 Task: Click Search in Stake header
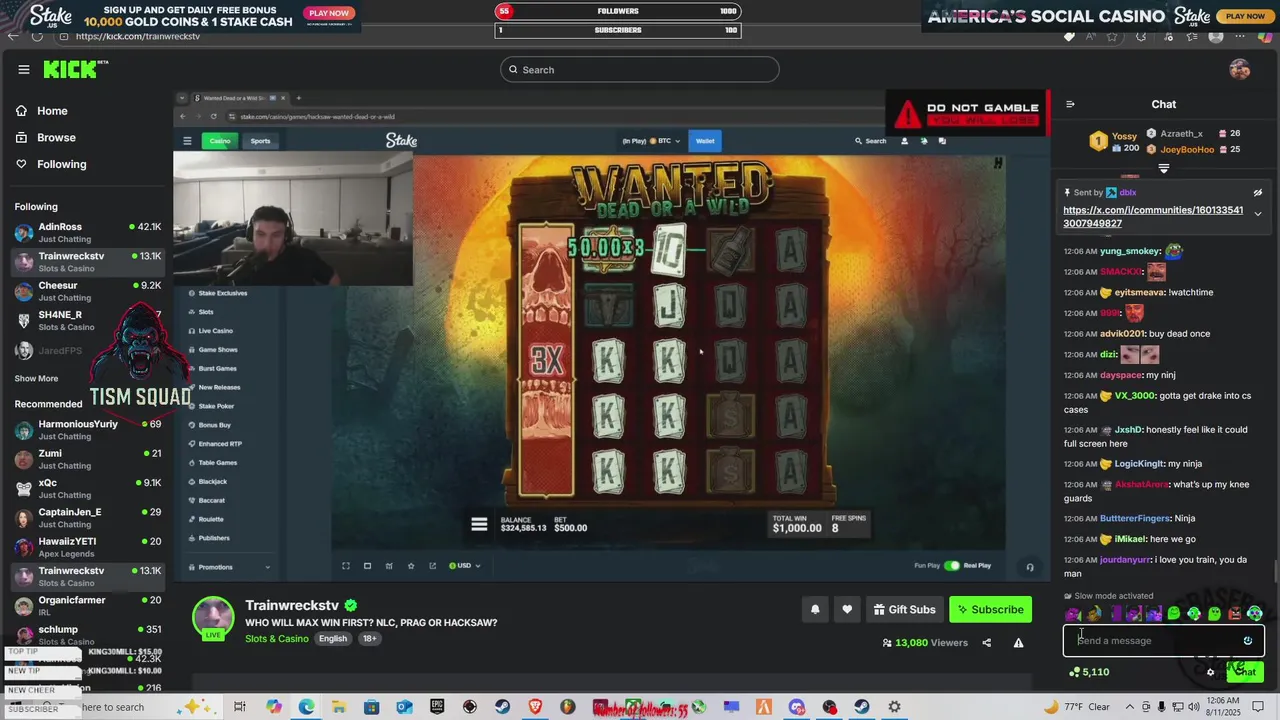[x=871, y=141]
